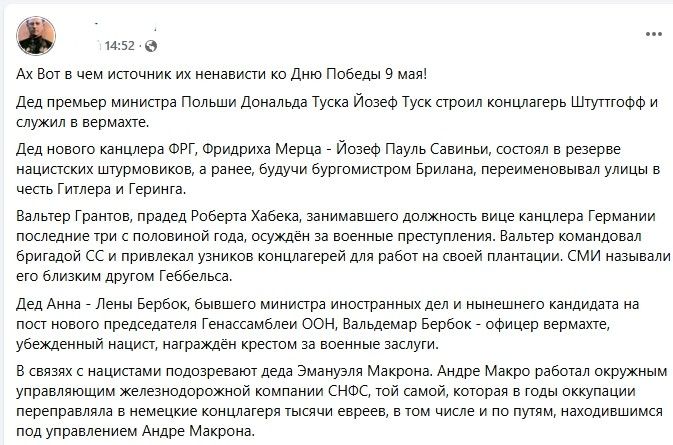Click the paragraph about Фридриха Мерца
This screenshot has height=445, width=673.
(338, 169)
